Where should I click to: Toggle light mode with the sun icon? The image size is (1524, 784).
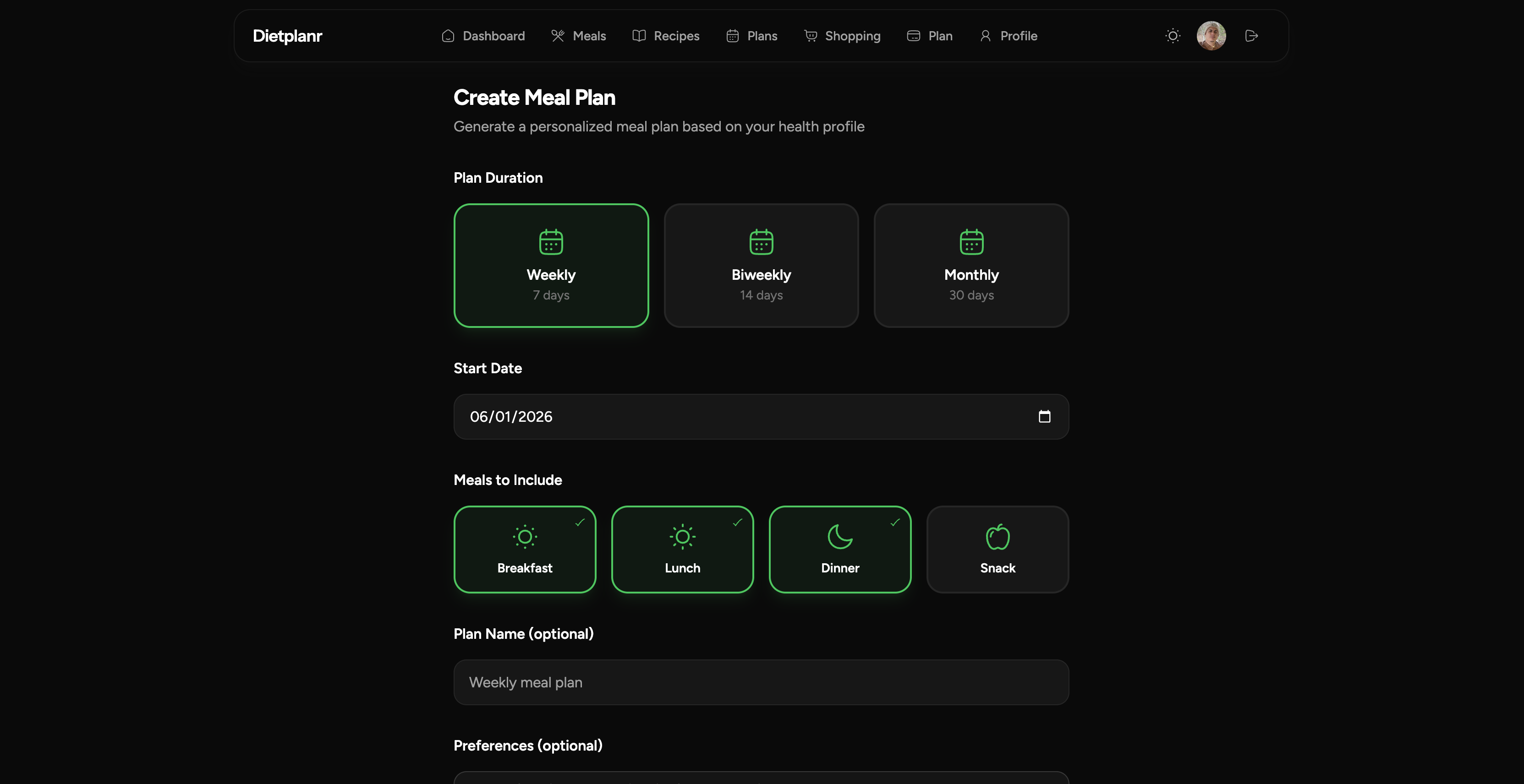click(x=1173, y=35)
